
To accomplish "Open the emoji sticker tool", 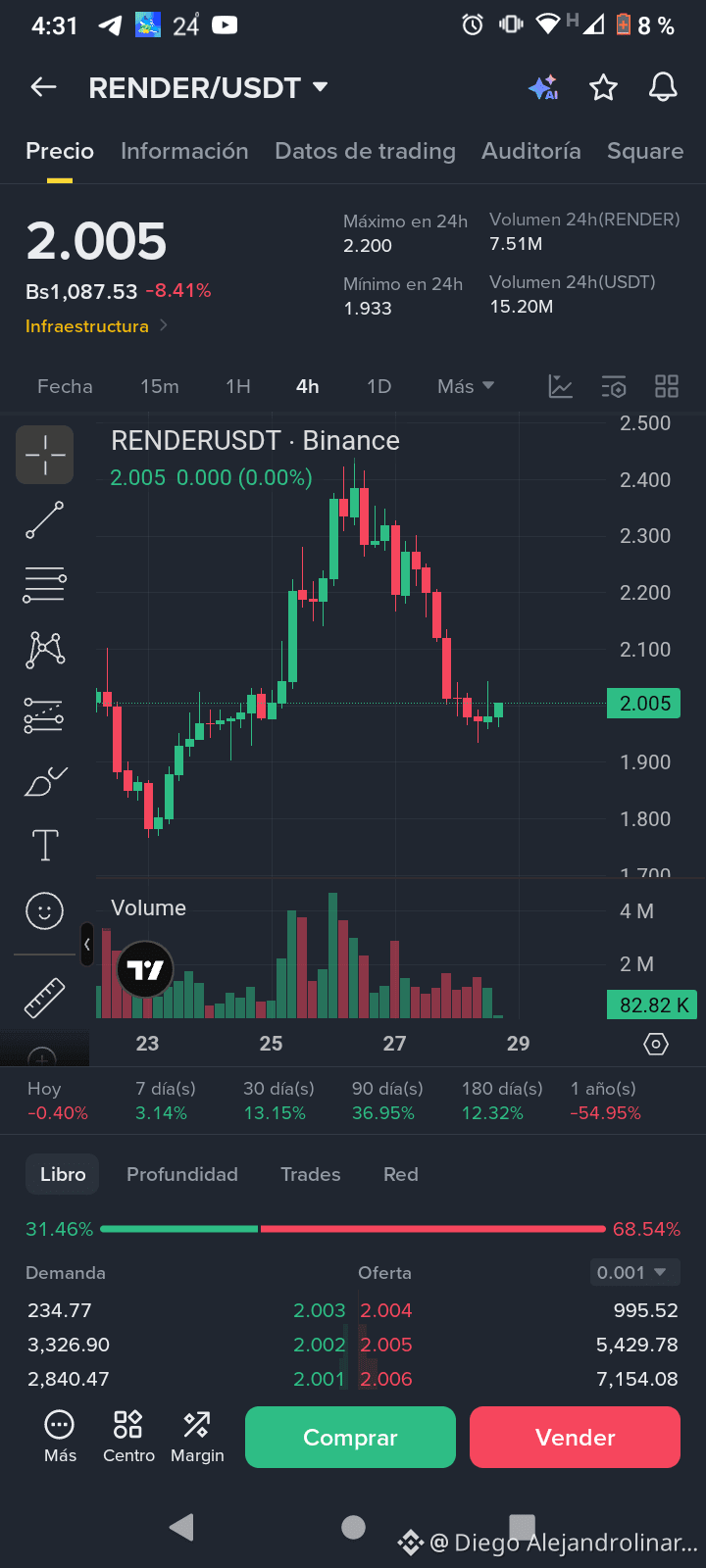I will tap(44, 911).
